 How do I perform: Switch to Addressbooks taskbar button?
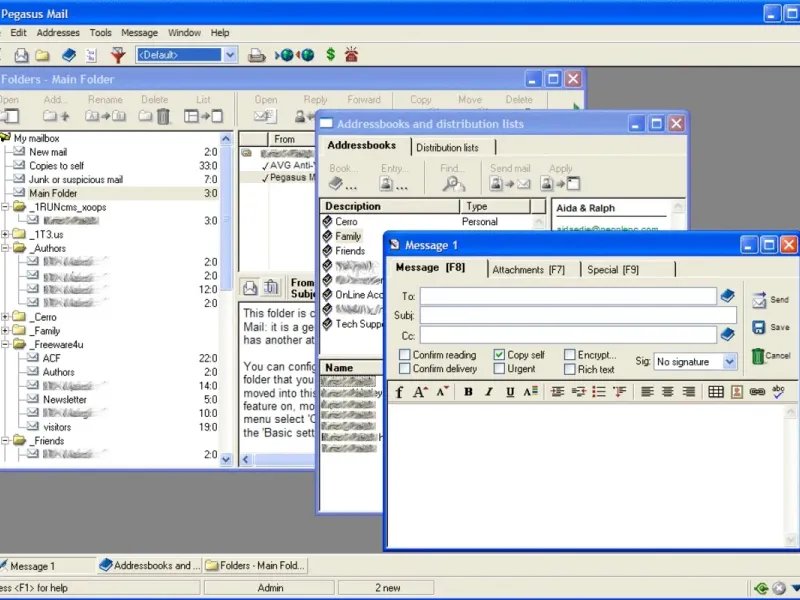149,565
